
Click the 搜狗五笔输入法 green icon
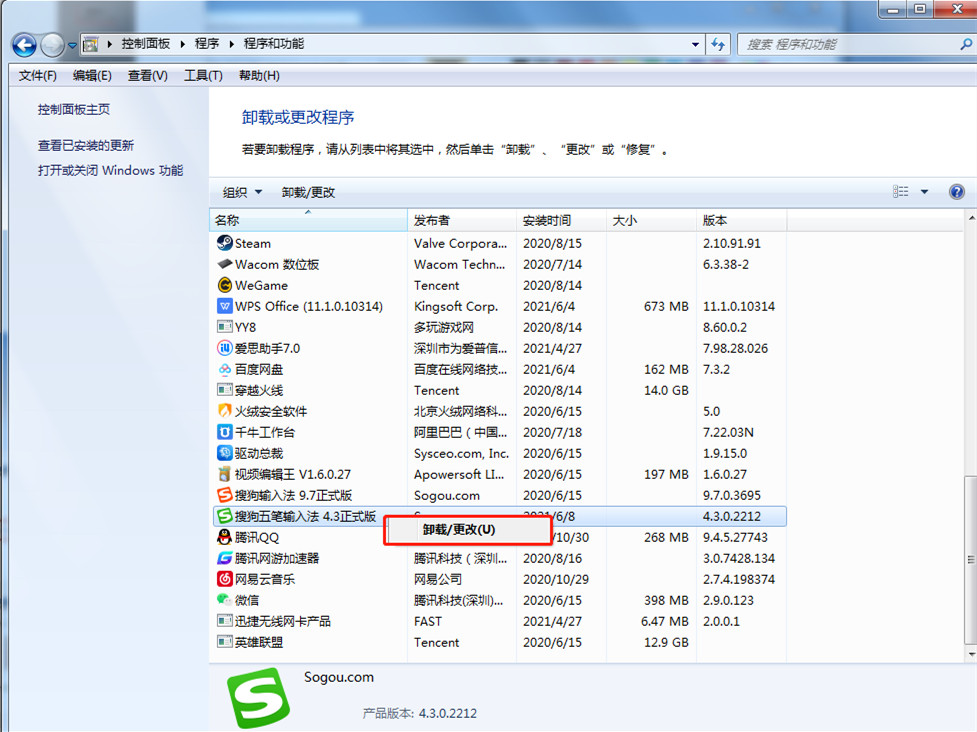224,516
